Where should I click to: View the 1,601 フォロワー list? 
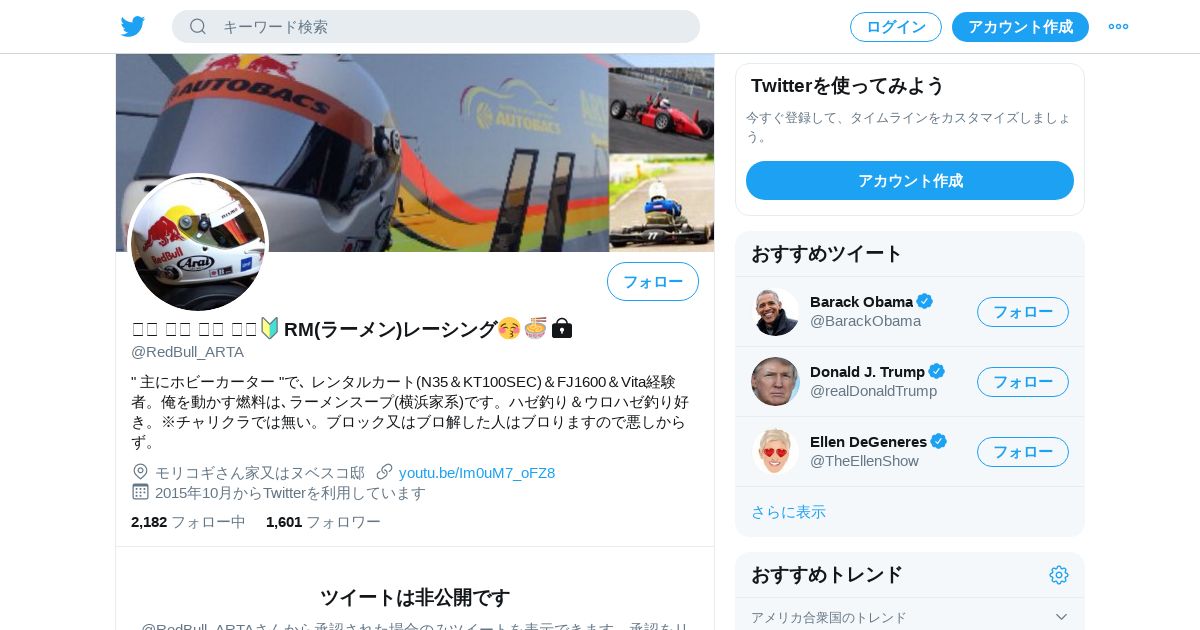pos(323,522)
